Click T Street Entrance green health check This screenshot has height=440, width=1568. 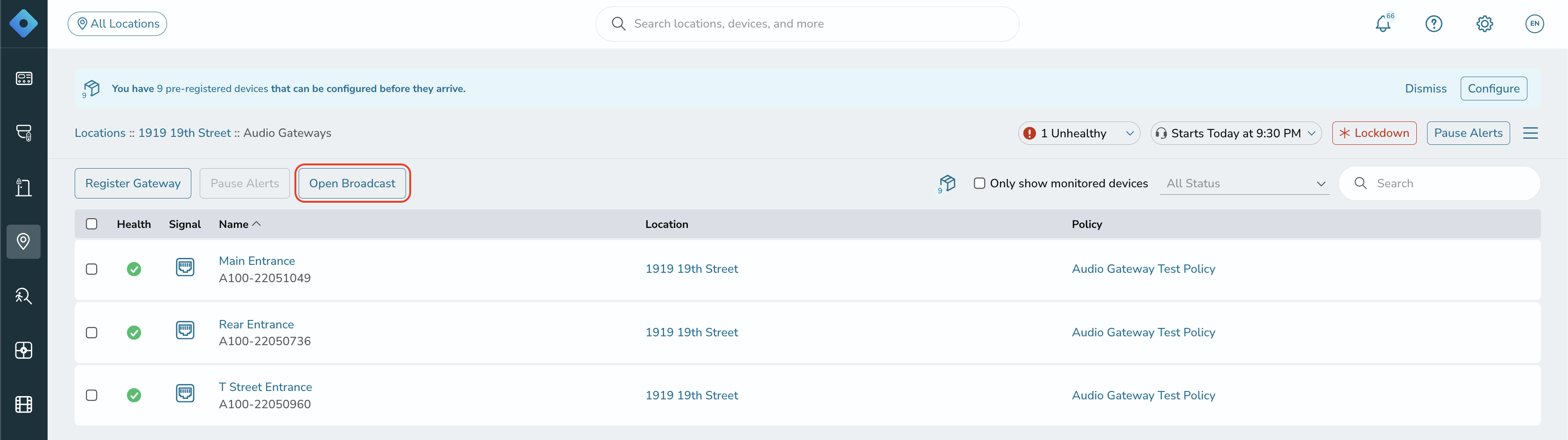(x=134, y=395)
